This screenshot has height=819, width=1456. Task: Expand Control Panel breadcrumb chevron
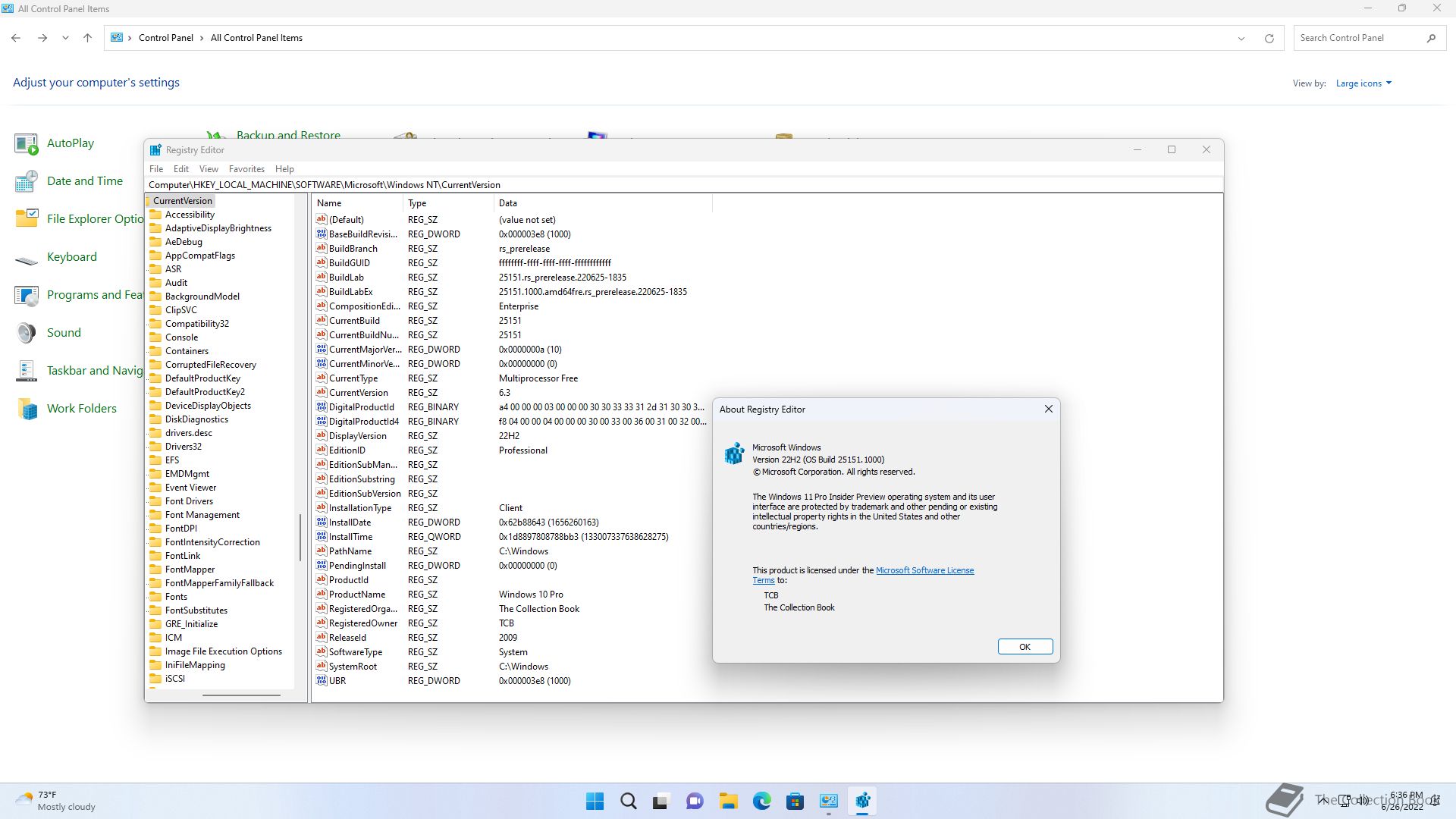coord(202,38)
